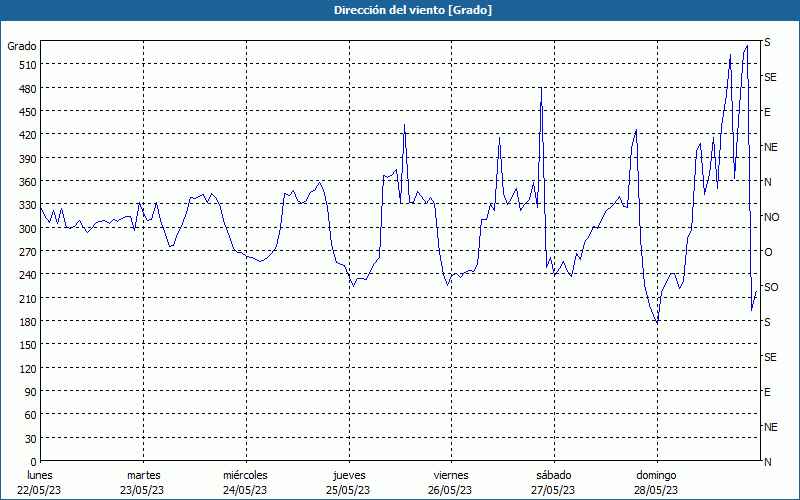Click the 330 value on left axis
Viewport: 800px width, 500px height.
28,206
